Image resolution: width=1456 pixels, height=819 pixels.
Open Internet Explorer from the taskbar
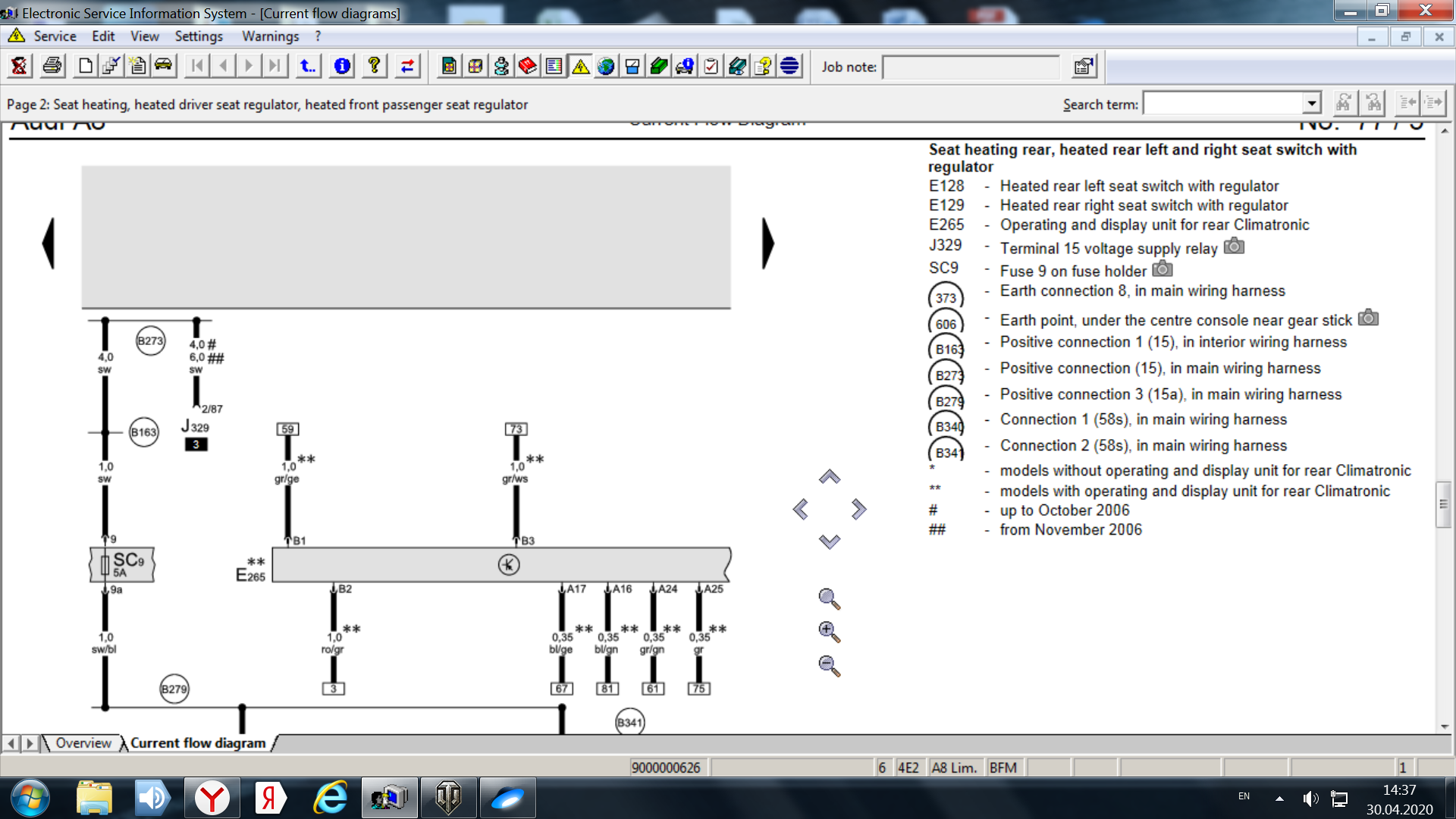point(331,798)
